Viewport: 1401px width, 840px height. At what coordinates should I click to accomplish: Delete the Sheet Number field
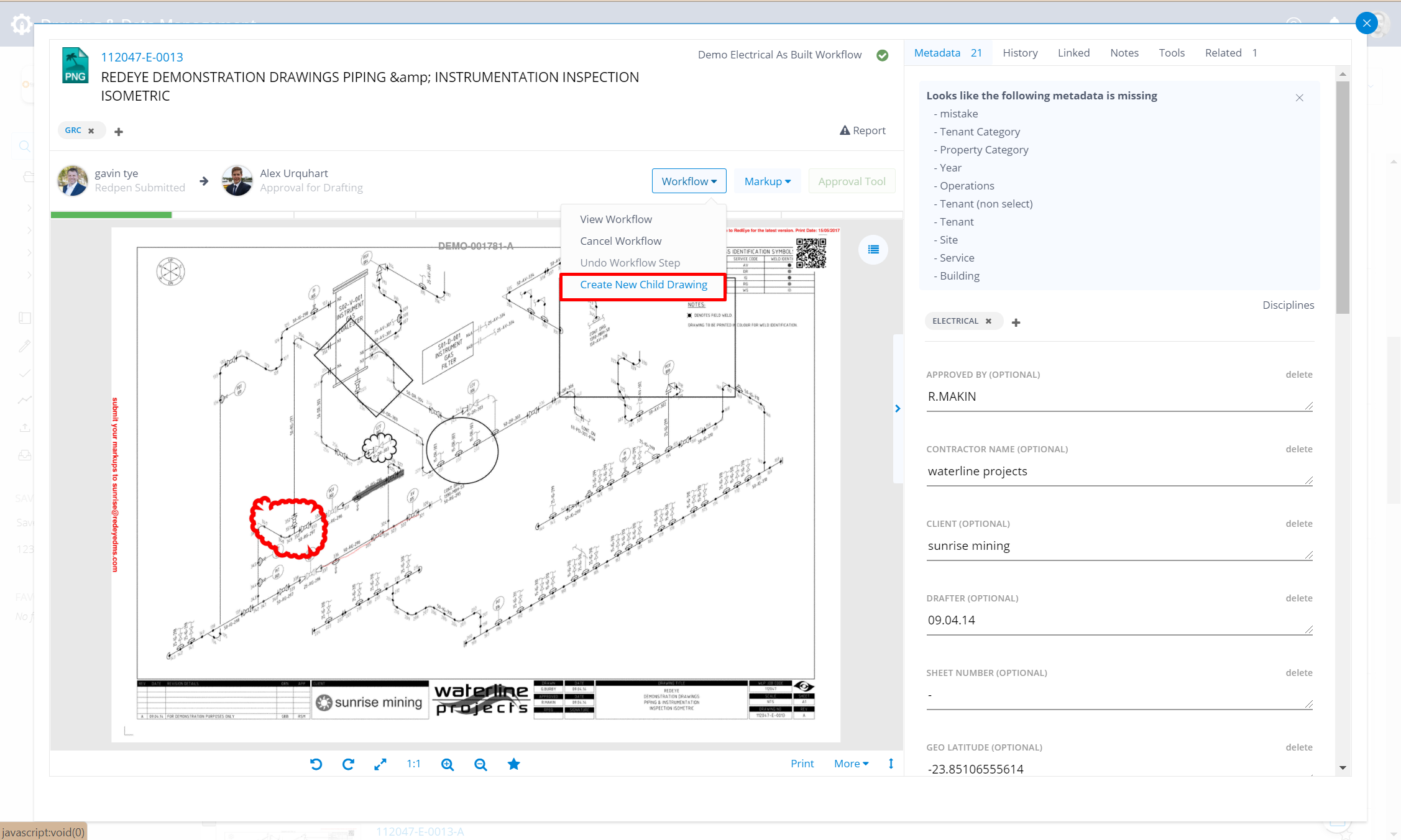(1298, 673)
